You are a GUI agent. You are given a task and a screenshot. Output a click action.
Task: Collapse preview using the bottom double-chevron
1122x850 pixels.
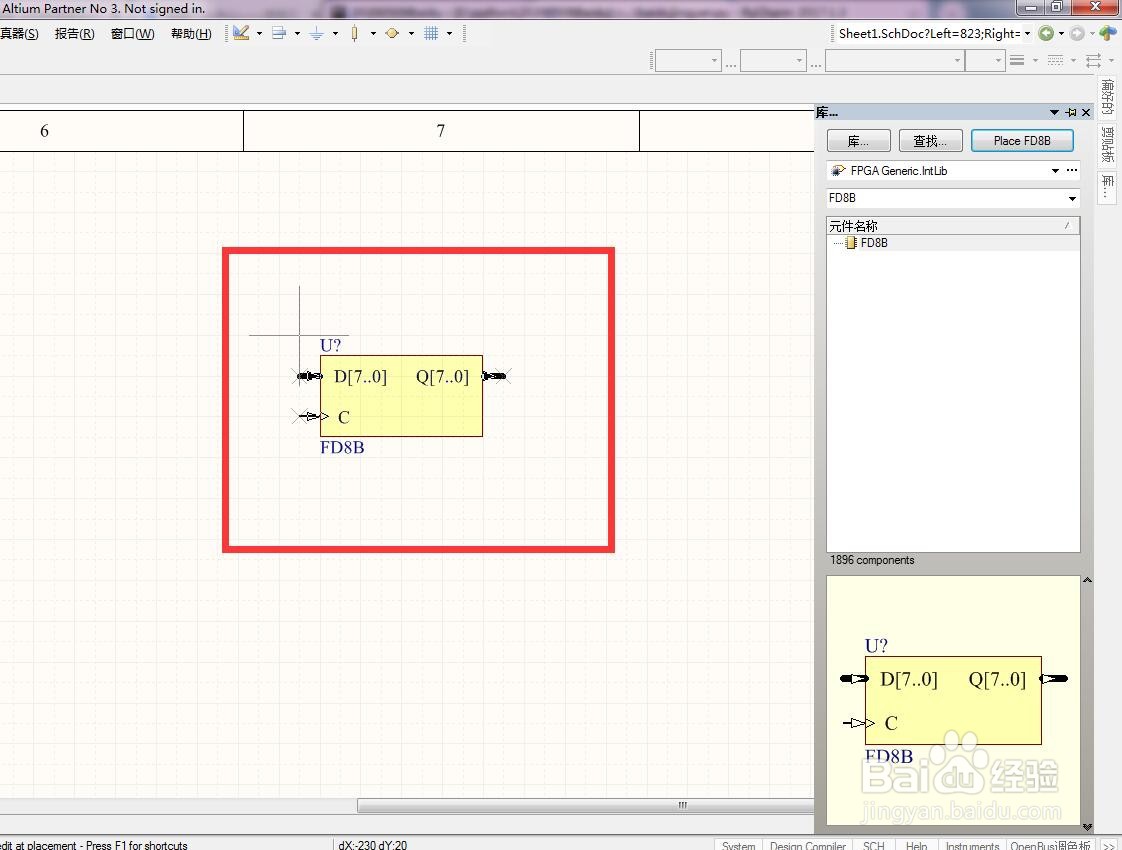[x=1087, y=827]
